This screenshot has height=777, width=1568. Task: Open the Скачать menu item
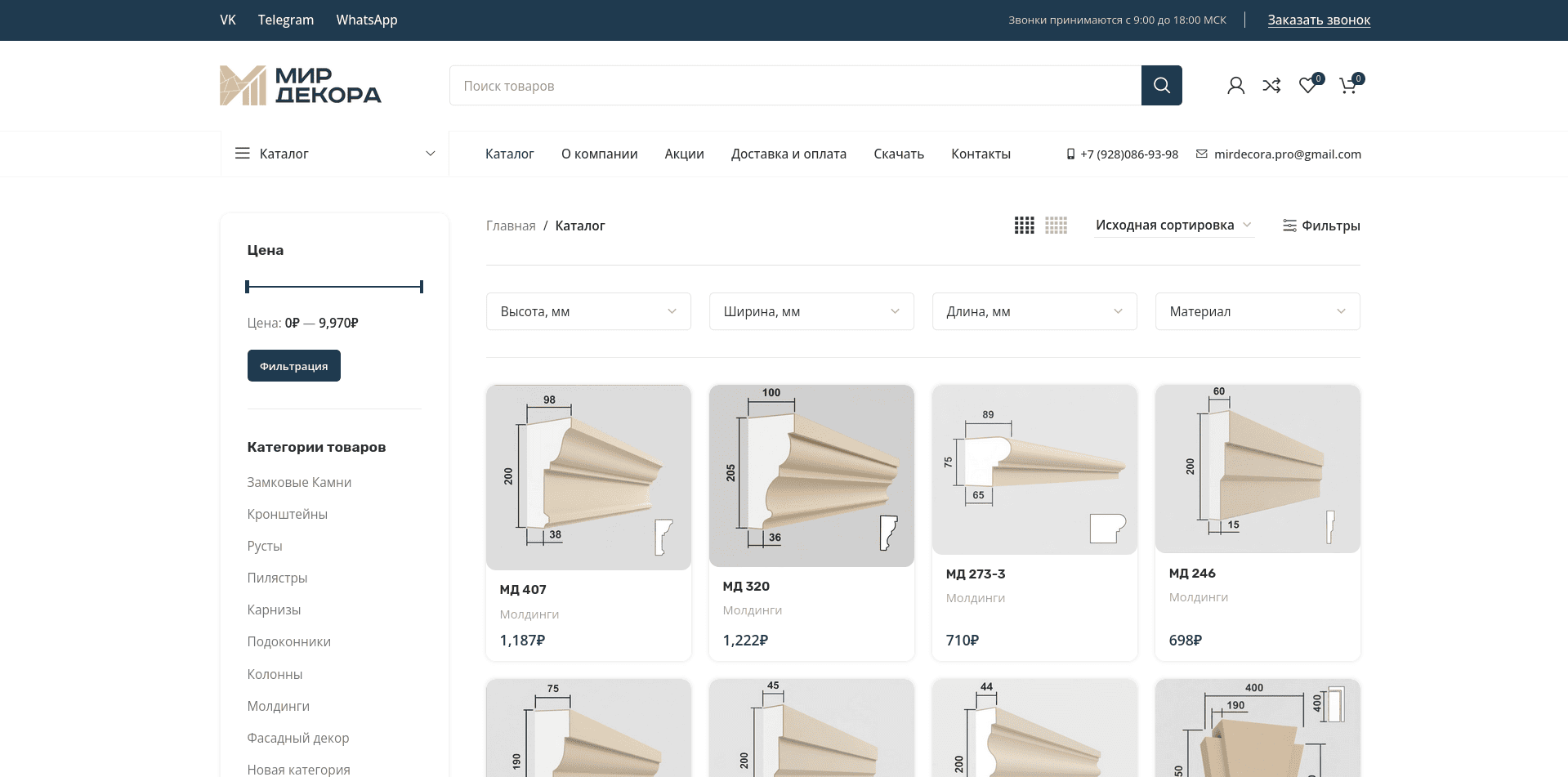point(899,154)
